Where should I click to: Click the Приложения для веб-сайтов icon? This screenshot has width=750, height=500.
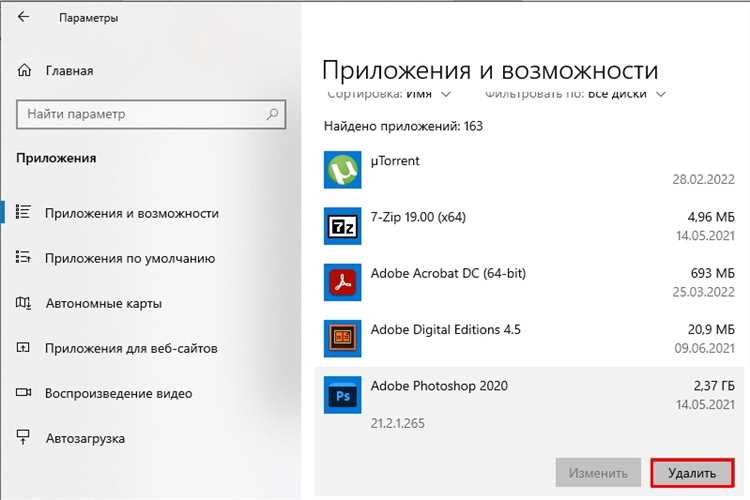(23, 347)
